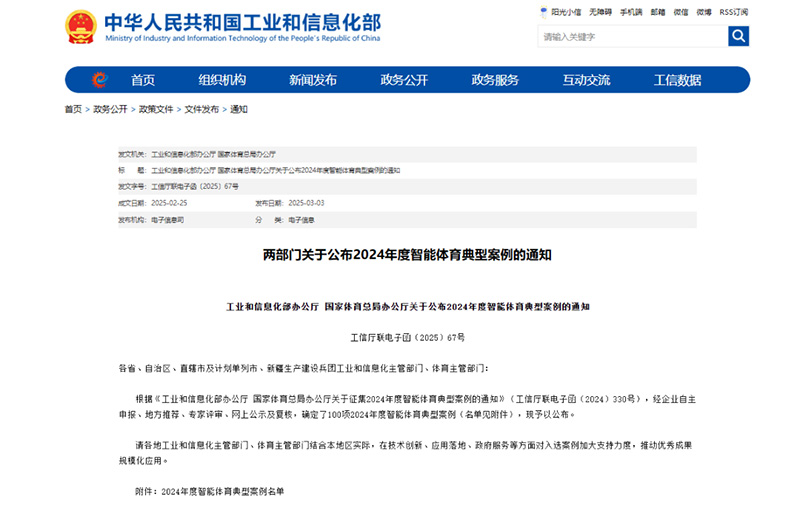Go to 新闻发布 section

pos(313,80)
